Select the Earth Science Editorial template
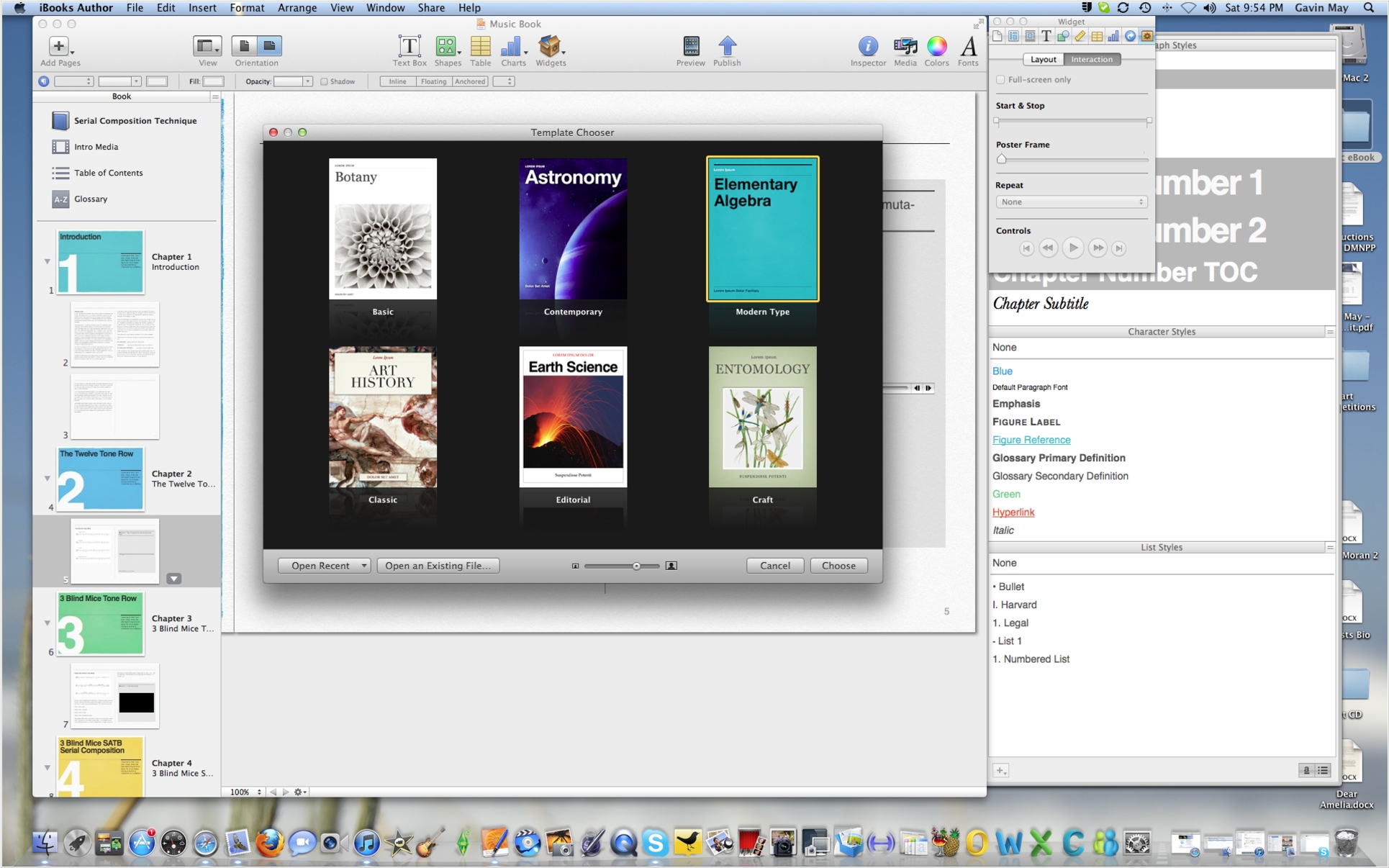 573,417
